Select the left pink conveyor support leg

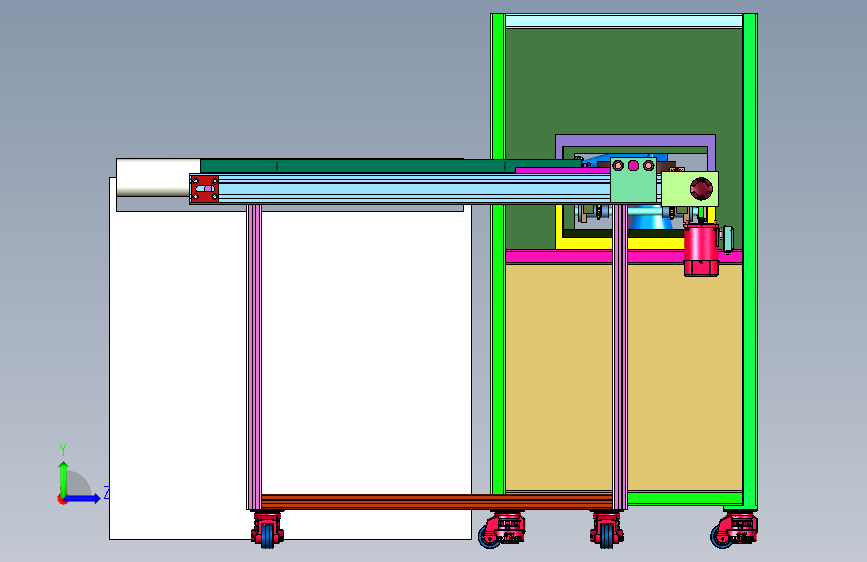click(254, 357)
